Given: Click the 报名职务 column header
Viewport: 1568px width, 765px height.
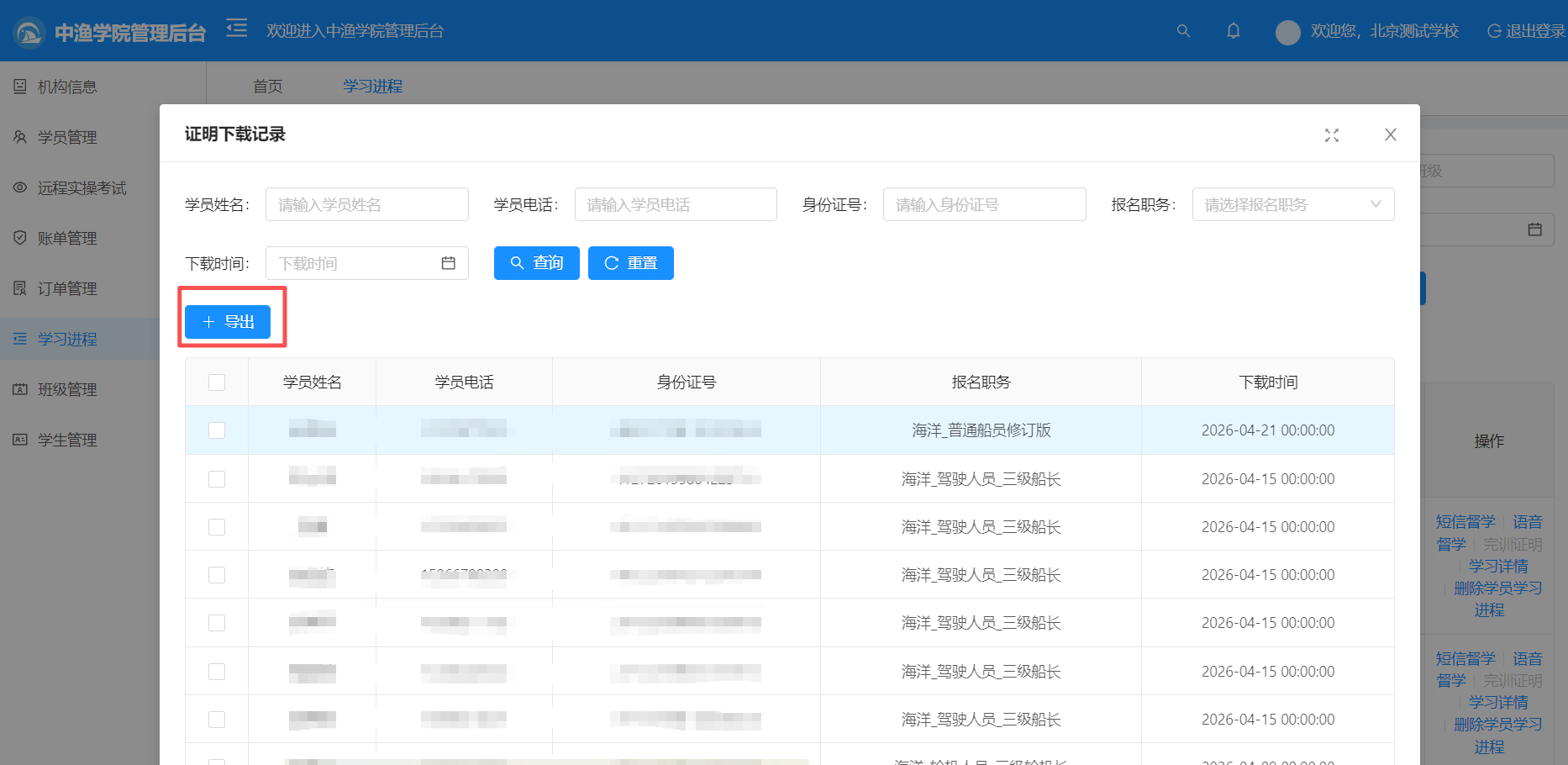Looking at the screenshot, I should click(981, 382).
